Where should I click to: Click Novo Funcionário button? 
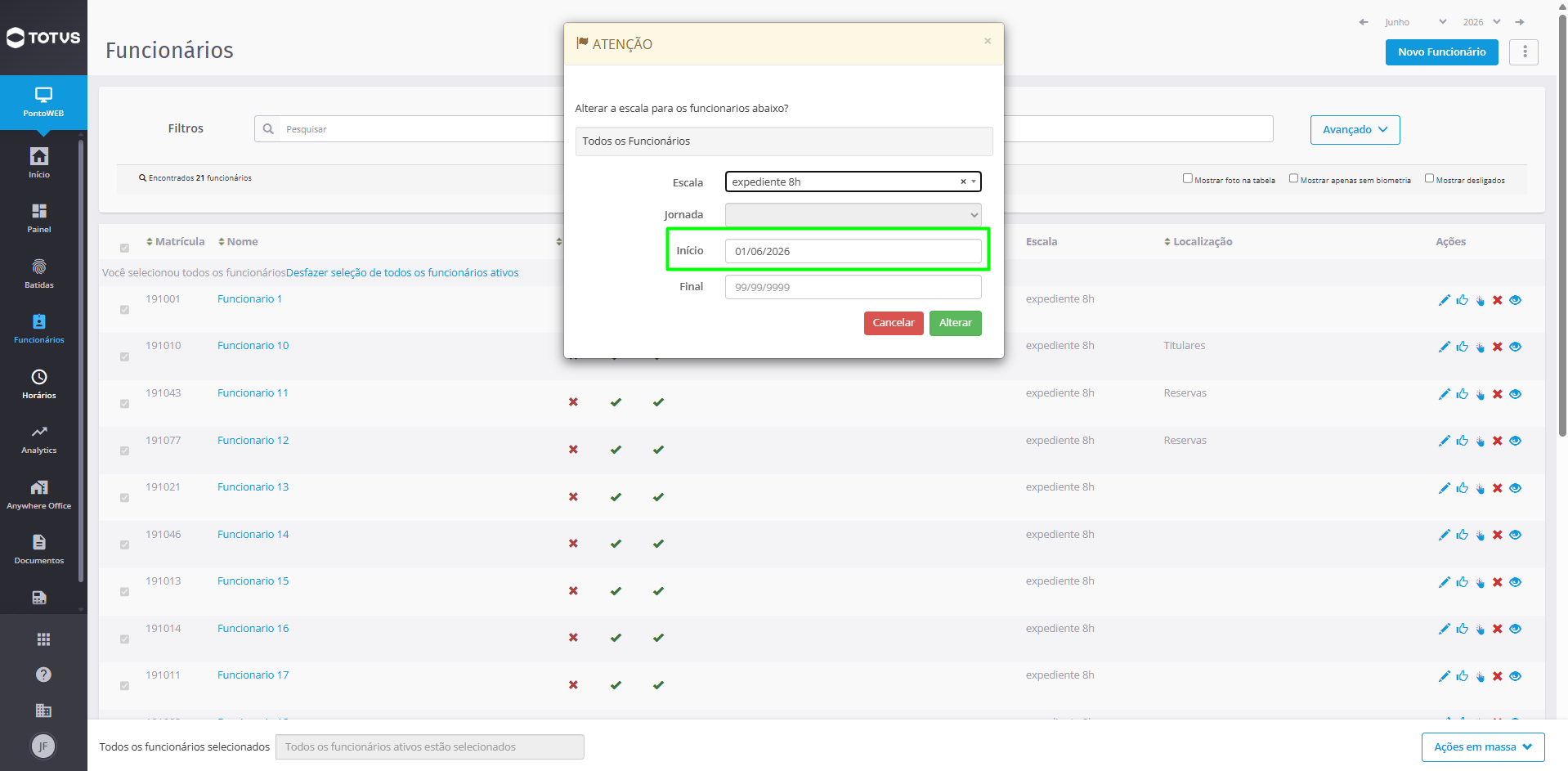1441,52
